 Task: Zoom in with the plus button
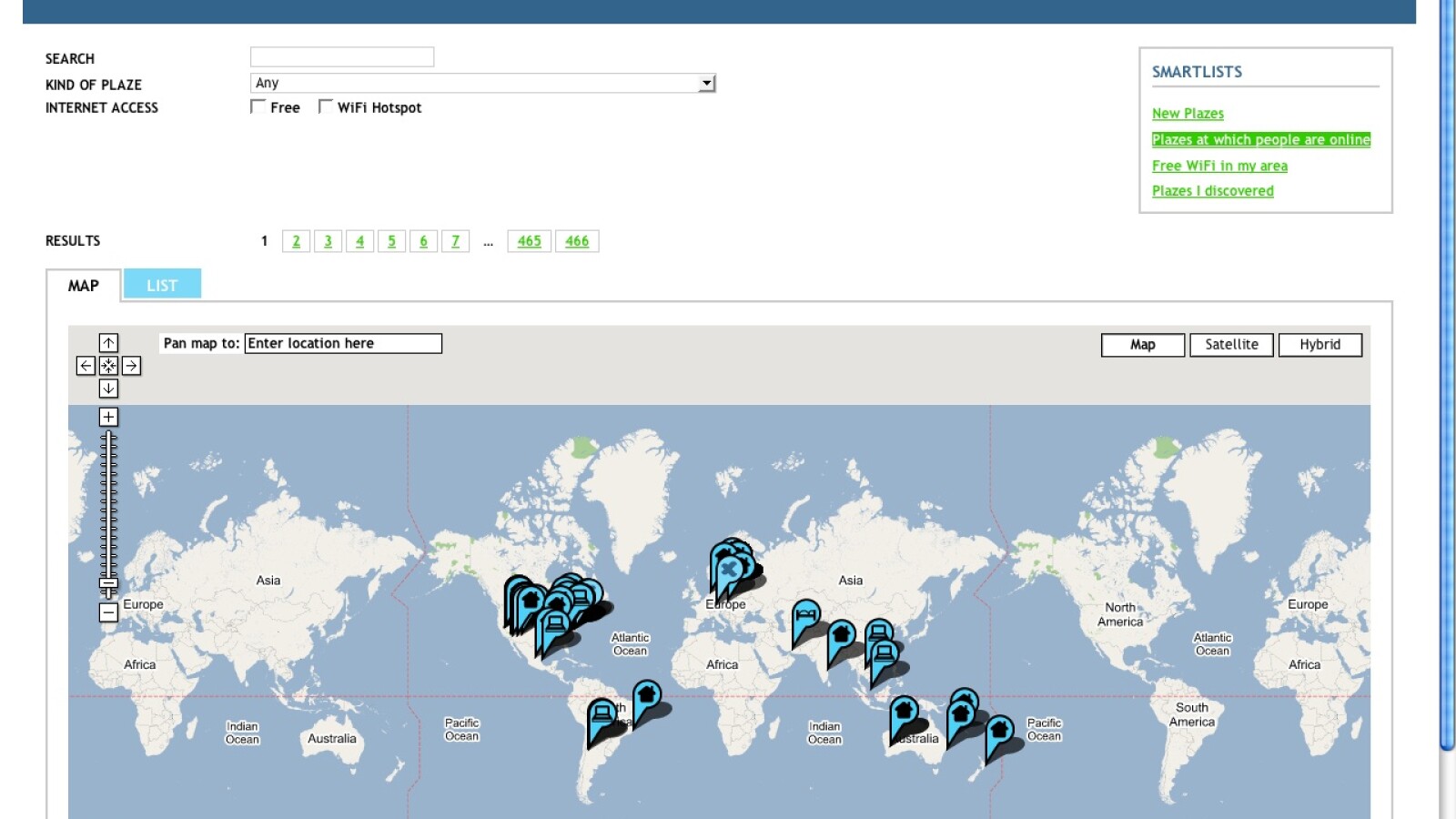coord(108,417)
